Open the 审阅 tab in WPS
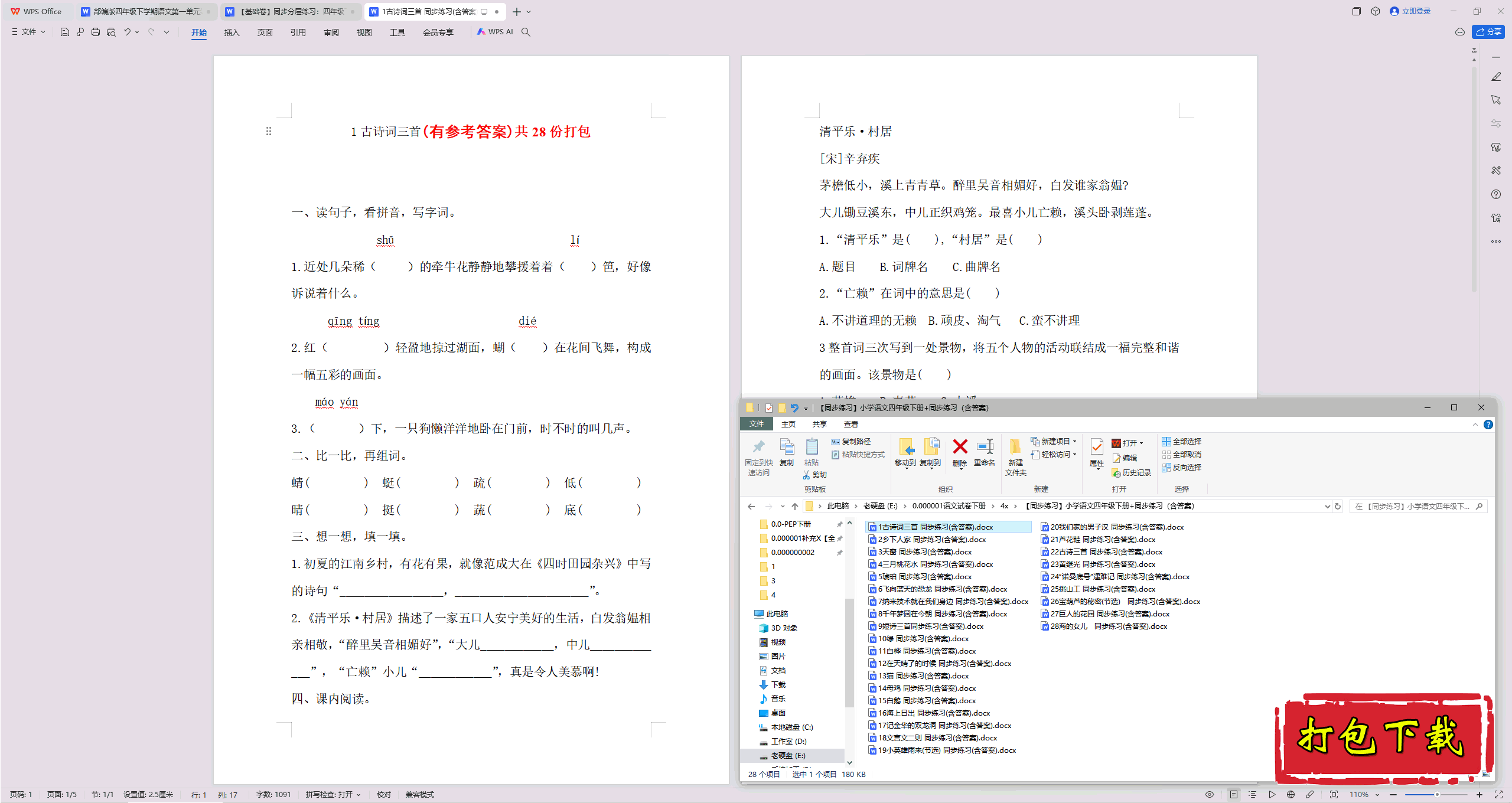The width and height of the screenshot is (1512, 803). (x=331, y=32)
